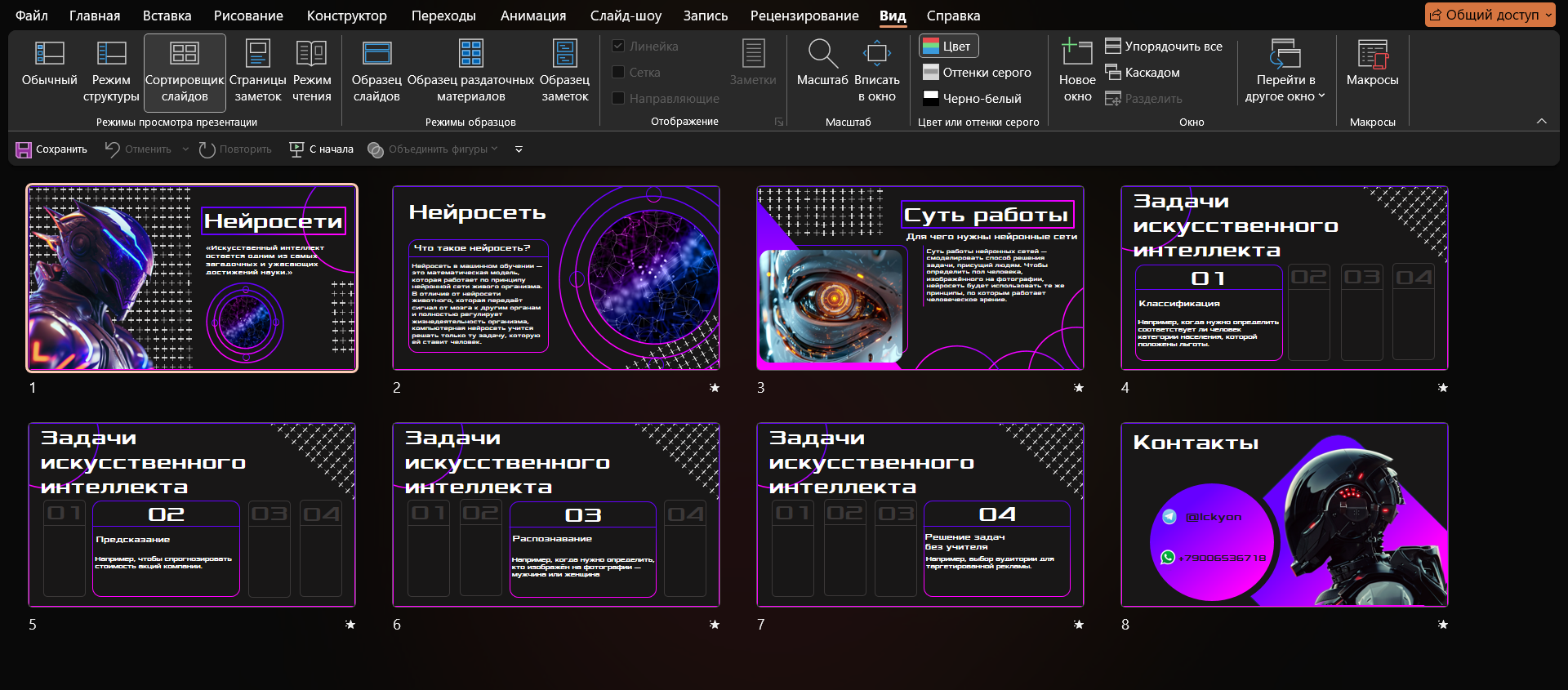Open Customize Quick Access Toolbar dropdown arrow
Viewport: 1568px width, 690px height.
tap(519, 149)
